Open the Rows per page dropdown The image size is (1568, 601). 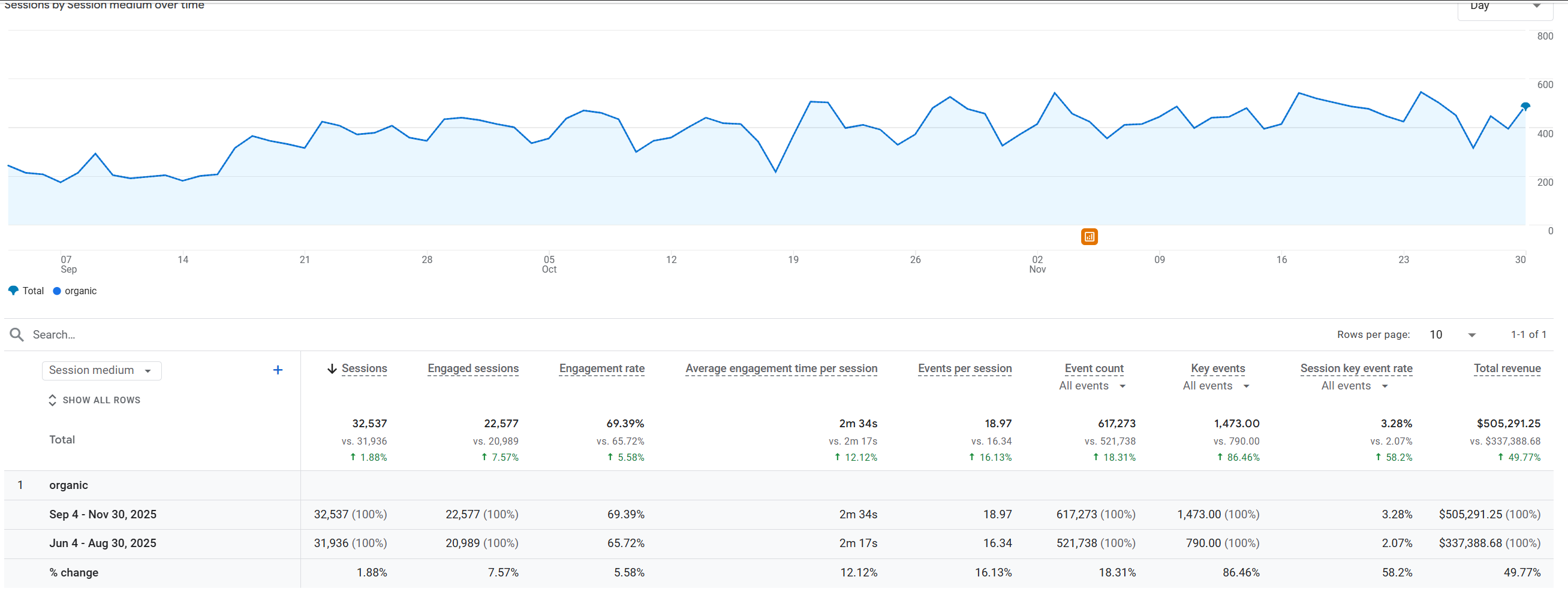click(x=1453, y=334)
